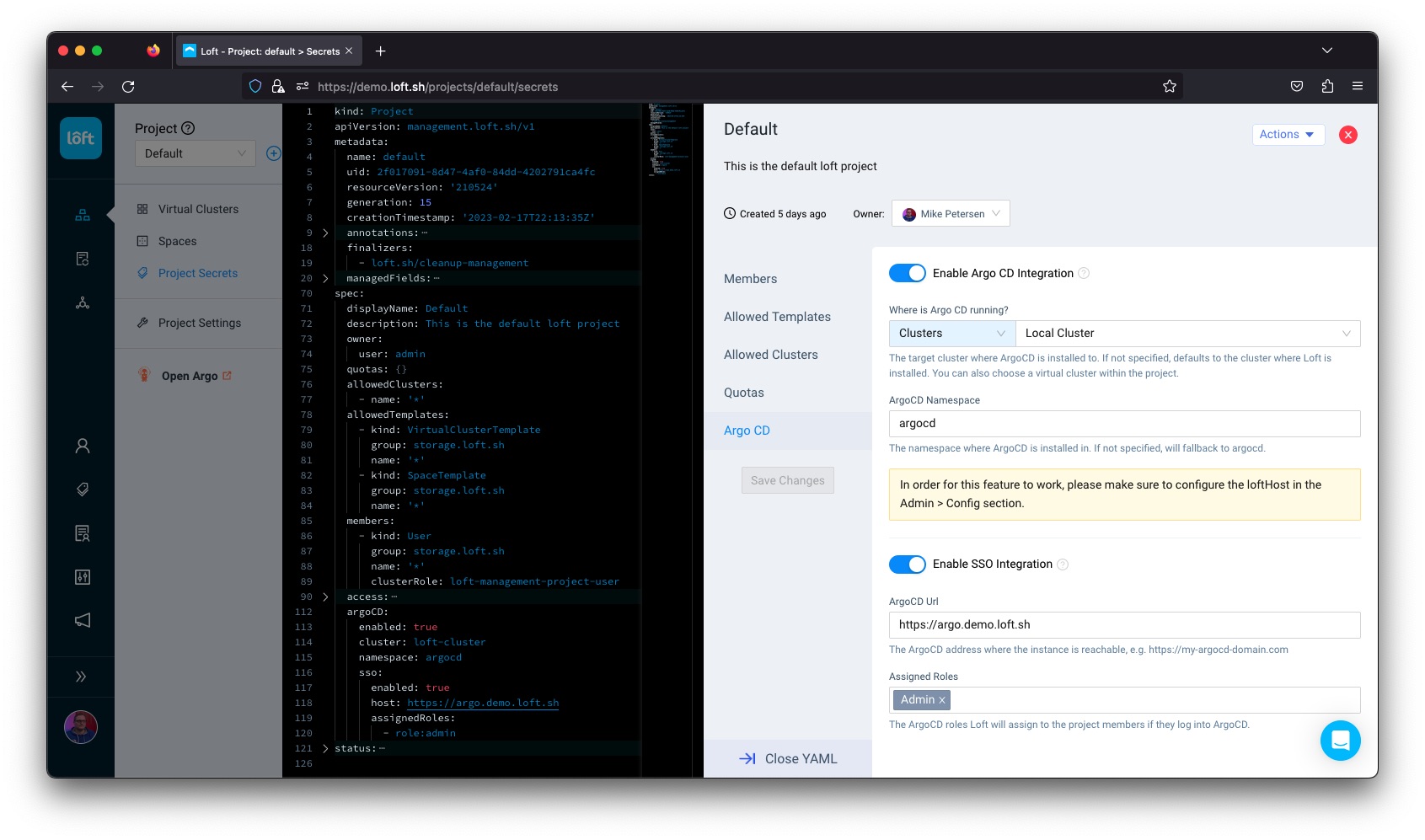Go to Project Secrets
The height and width of the screenshot is (840, 1425).
[198, 273]
